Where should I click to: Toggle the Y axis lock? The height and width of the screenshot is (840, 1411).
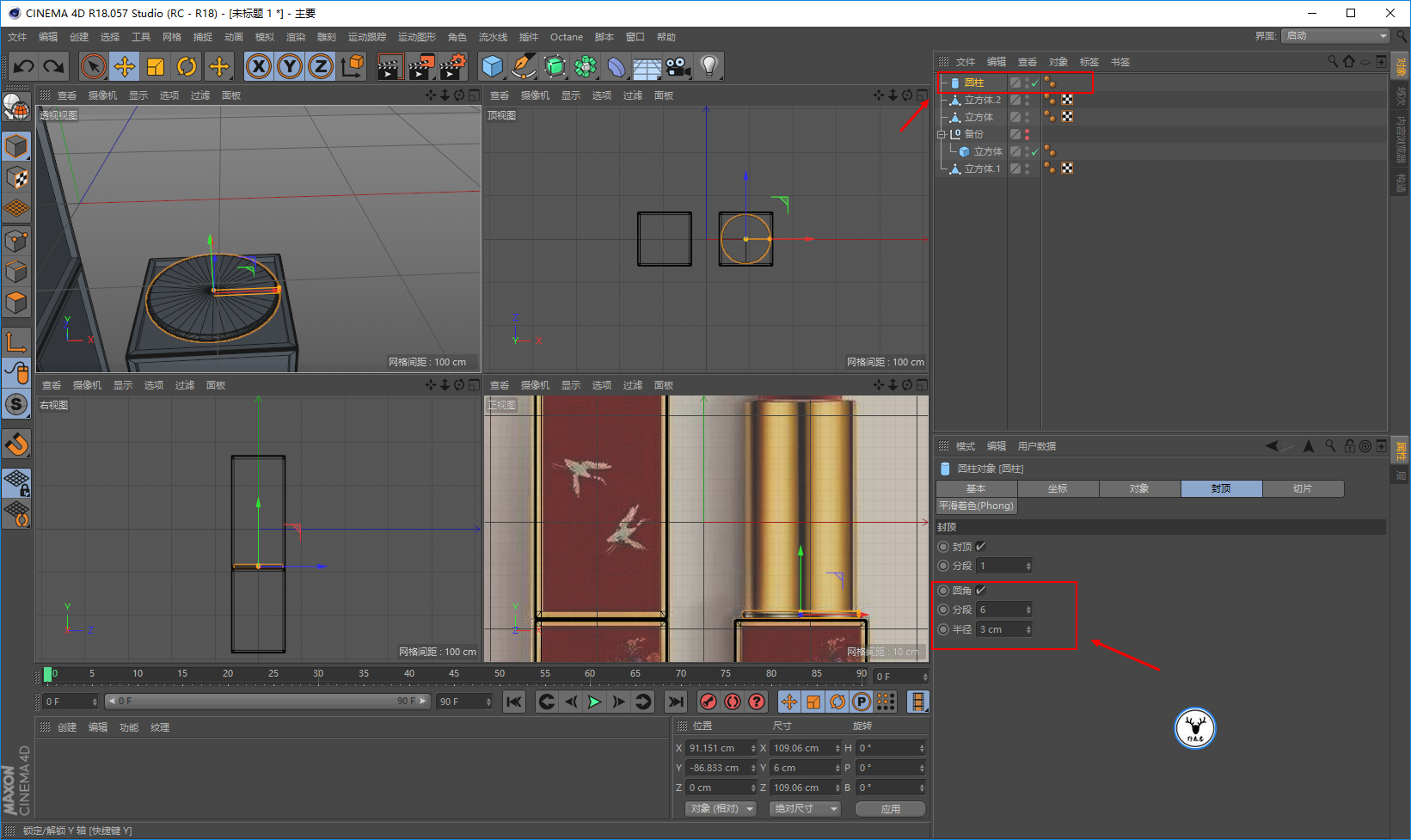[290, 66]
